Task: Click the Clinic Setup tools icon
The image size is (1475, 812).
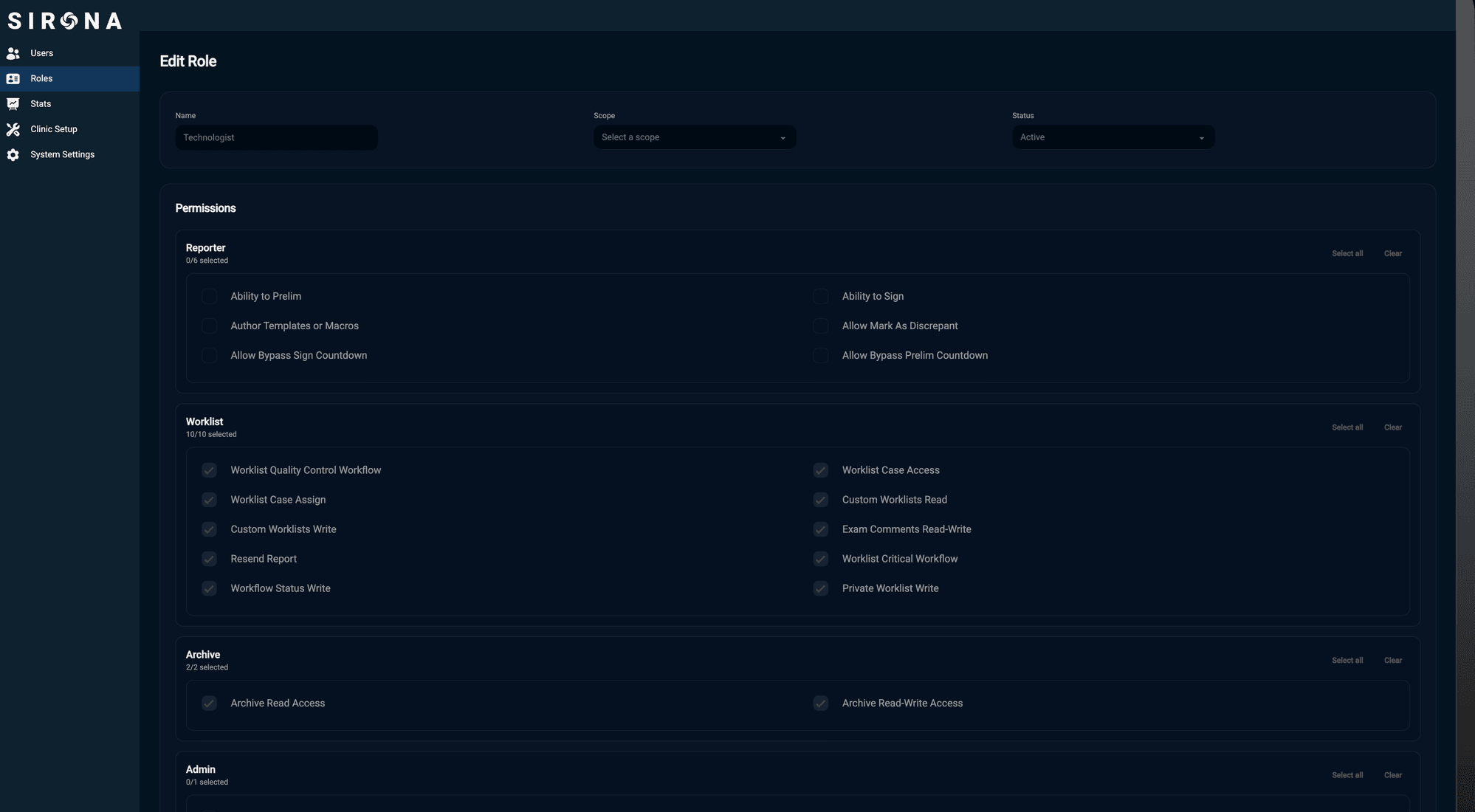Action: pyautogui.click(x=13, y=129)
